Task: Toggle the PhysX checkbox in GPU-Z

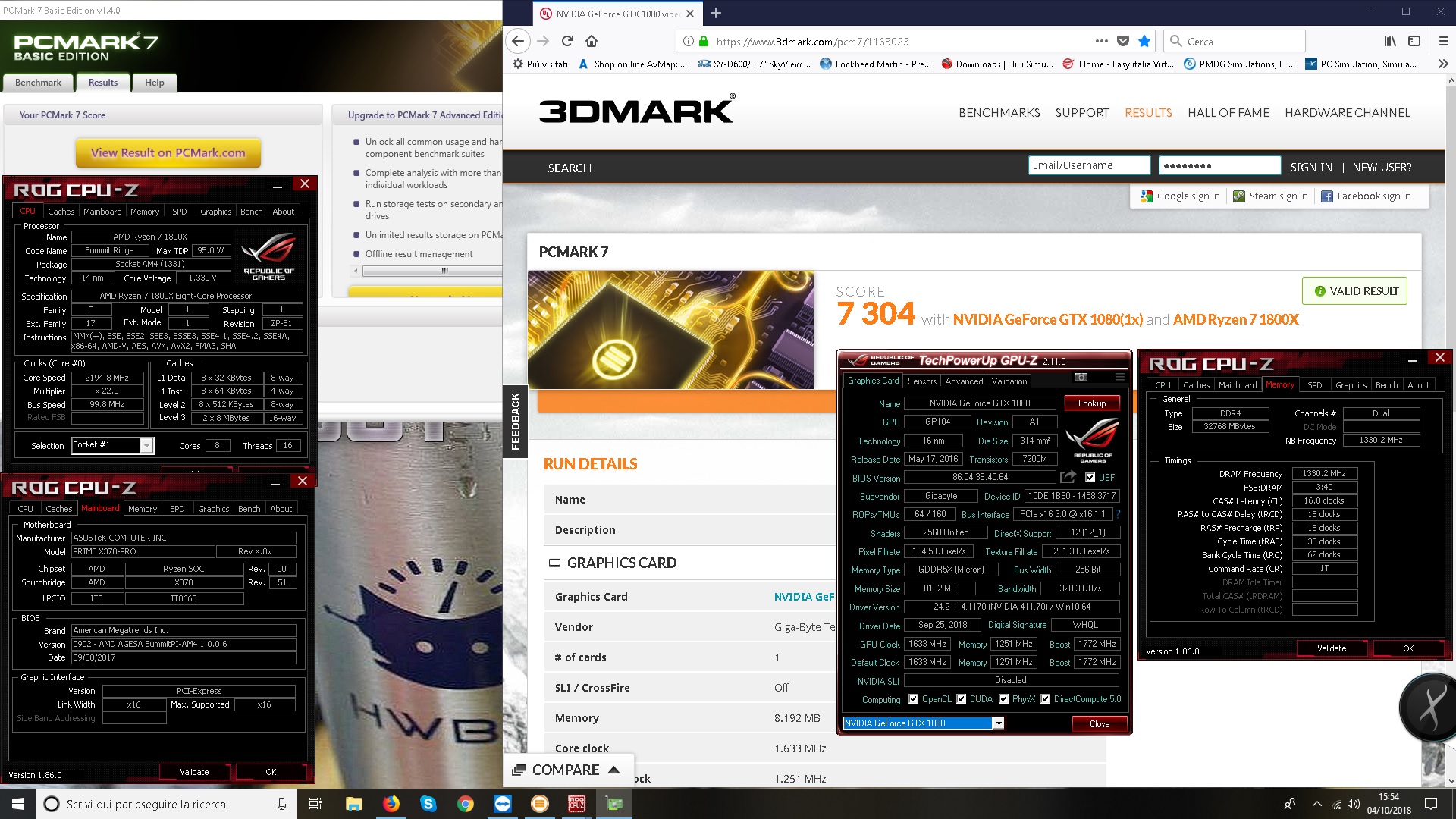Action: coord(1004,699)
